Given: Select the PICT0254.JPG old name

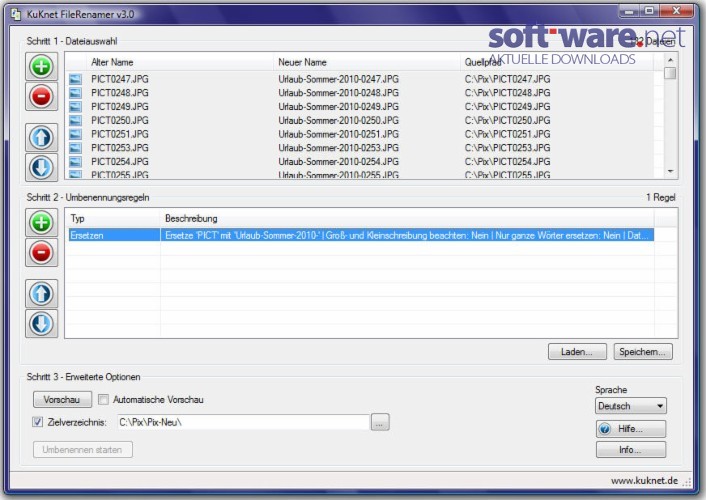Looking at the screenshot, I should pos(120,162).
